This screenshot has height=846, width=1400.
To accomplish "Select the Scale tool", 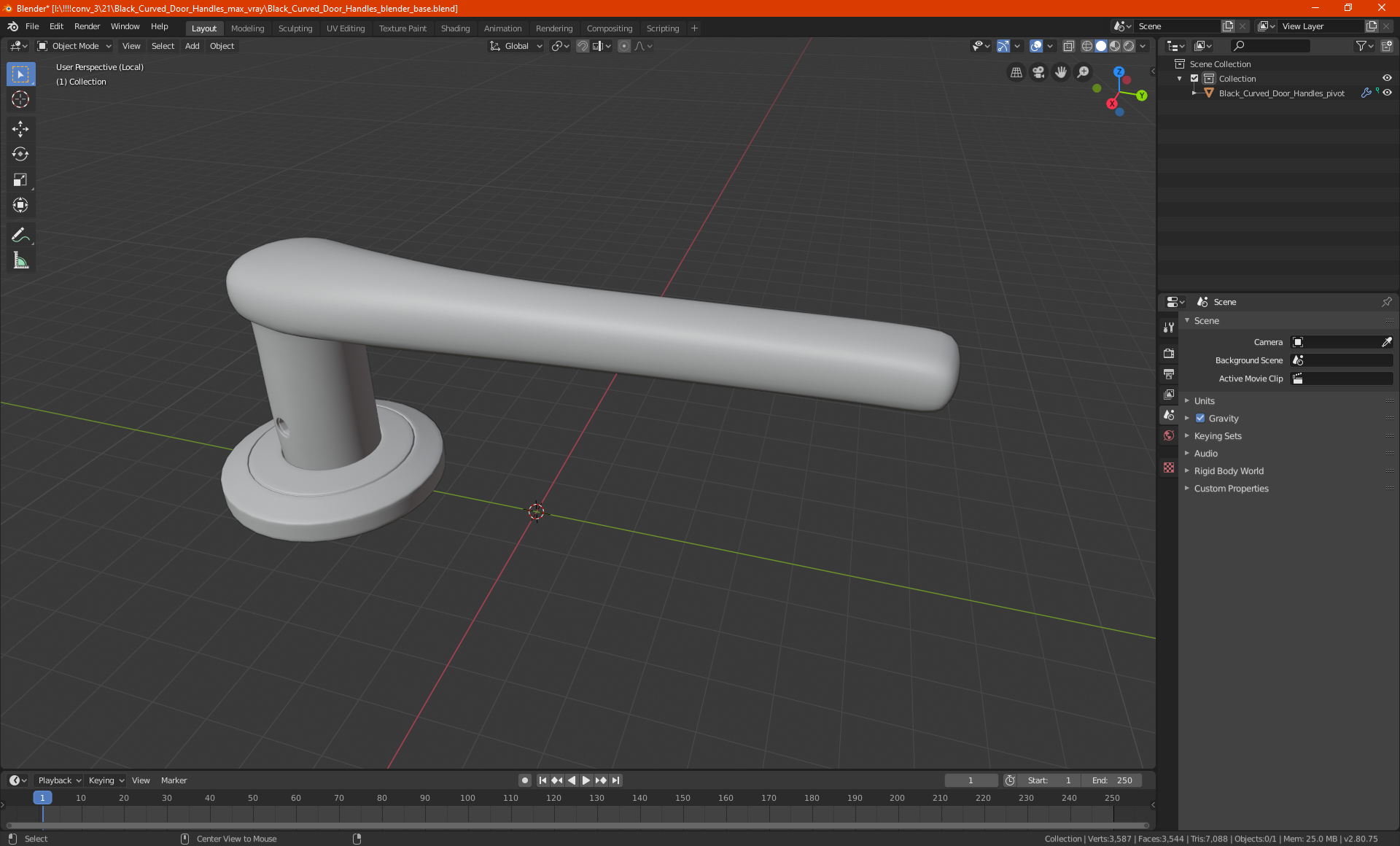I will (20, 179).
